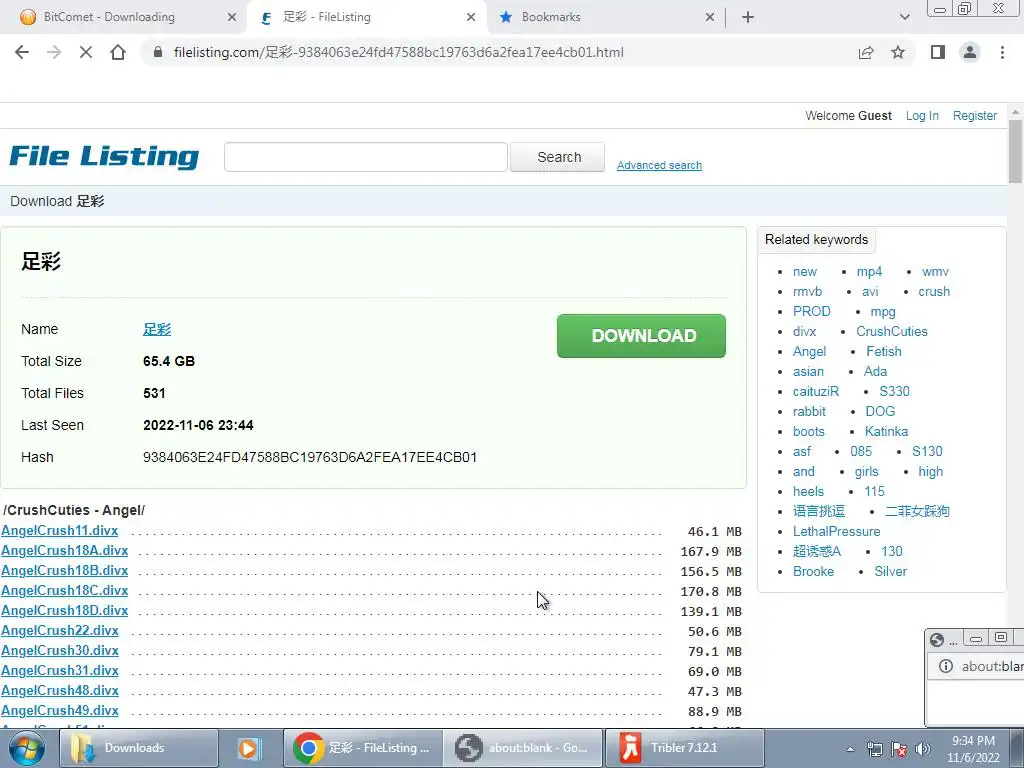Image resolution: width=1024 pixels, height=768 pixels.
Task: Click the 'caituziR' related keyword
Action: pyautogui.click(x=816, y=392)
